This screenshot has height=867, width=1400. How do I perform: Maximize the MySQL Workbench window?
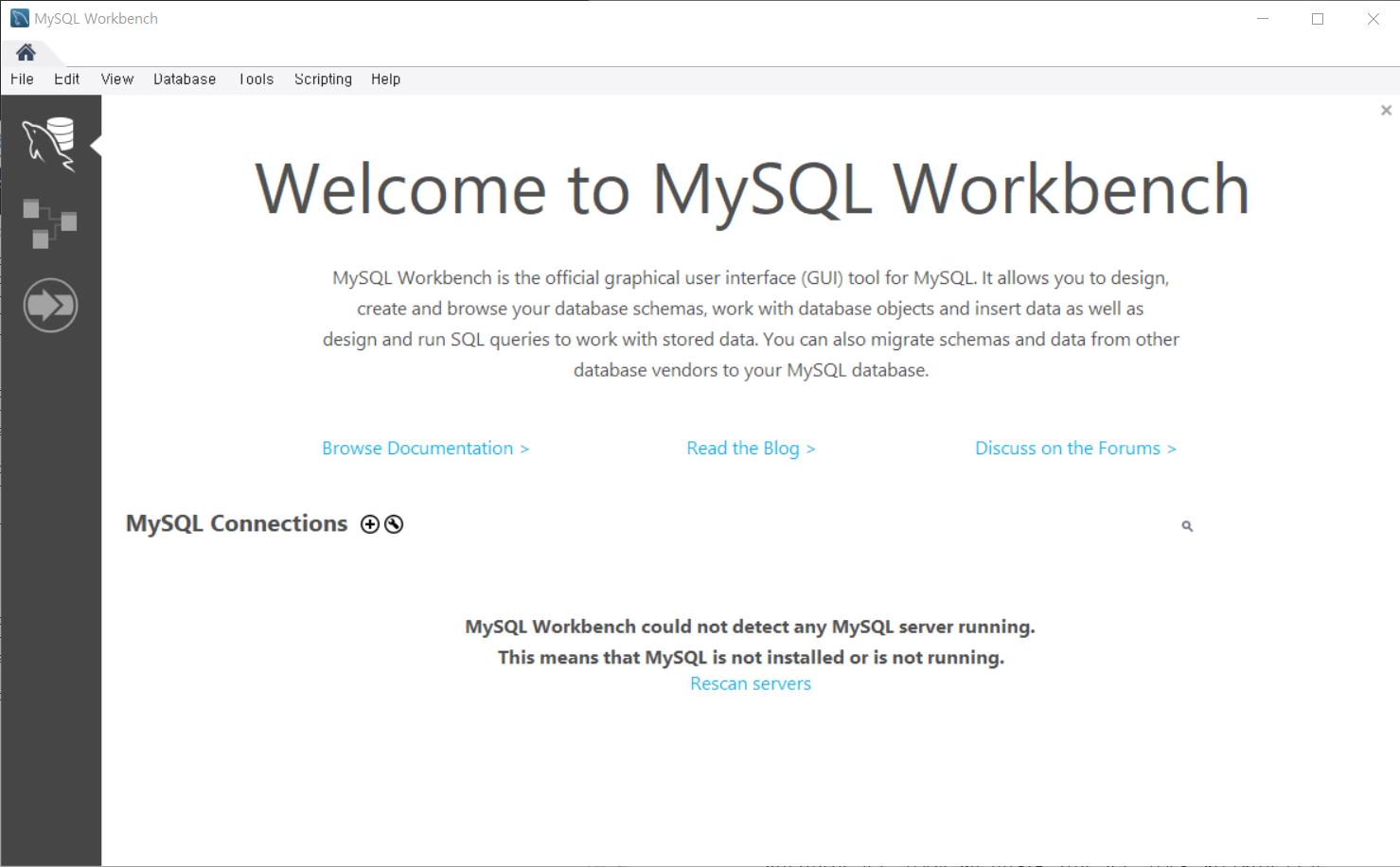(x=1318, y=19)
